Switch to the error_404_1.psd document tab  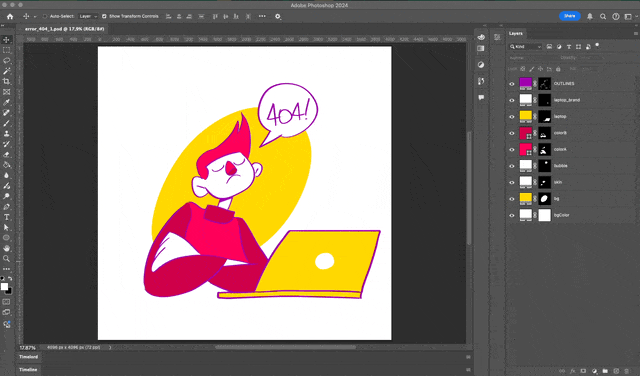(64, 29)
